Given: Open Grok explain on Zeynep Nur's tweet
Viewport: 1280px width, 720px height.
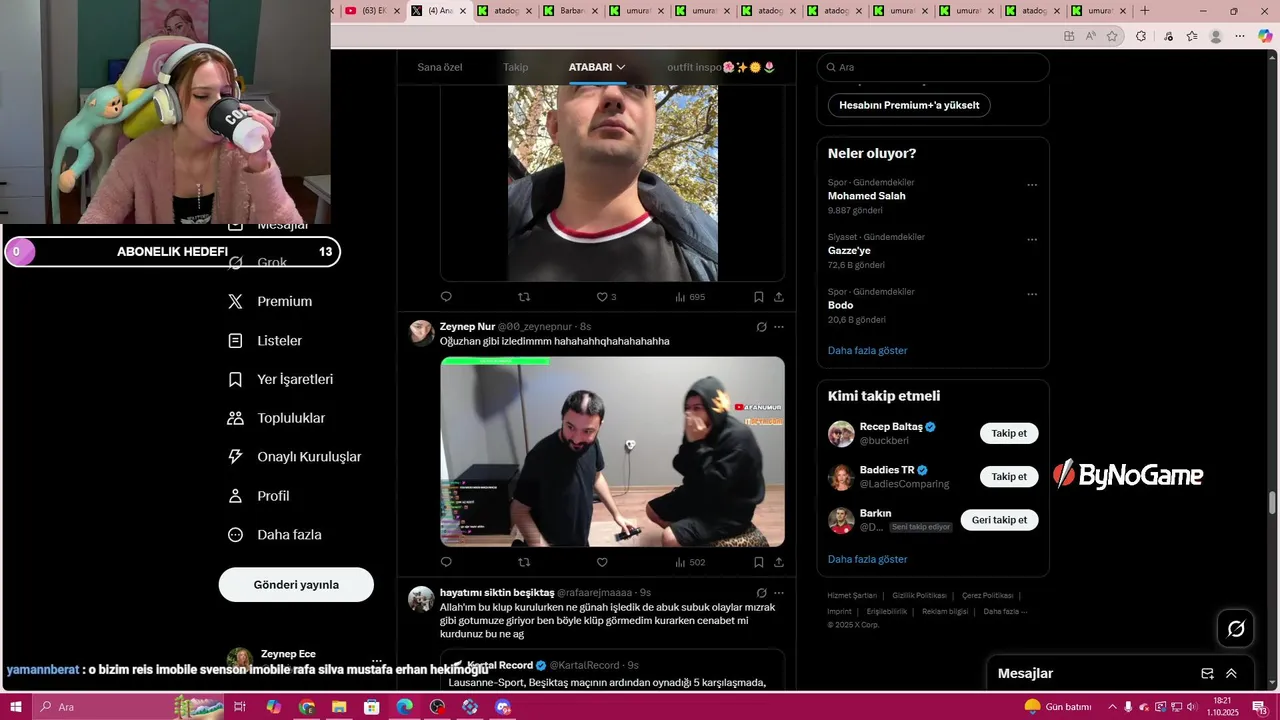Looking at the screenshot, I should 761,327.
